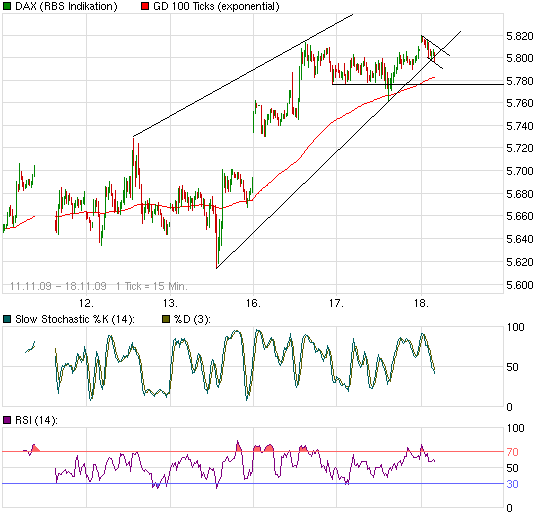Click the RSI 50 axis label
Image resolution: width=545 pixels, height=516 pixels.
[x=512, y=468]
